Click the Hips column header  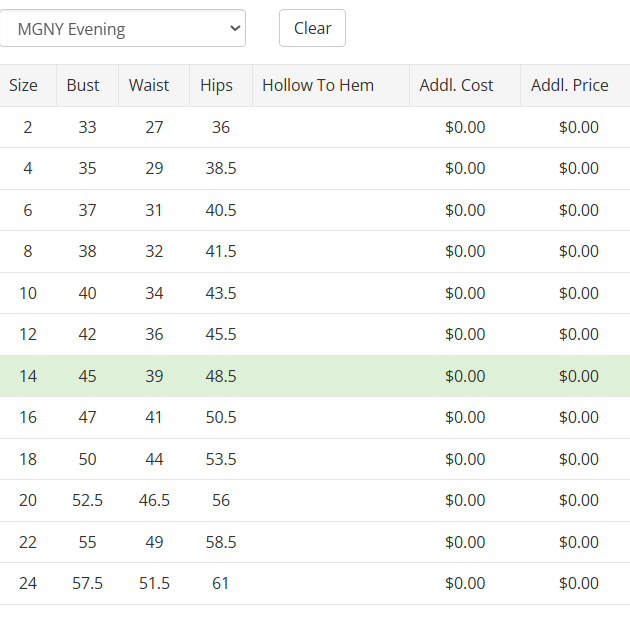click(x=216, y=86)
